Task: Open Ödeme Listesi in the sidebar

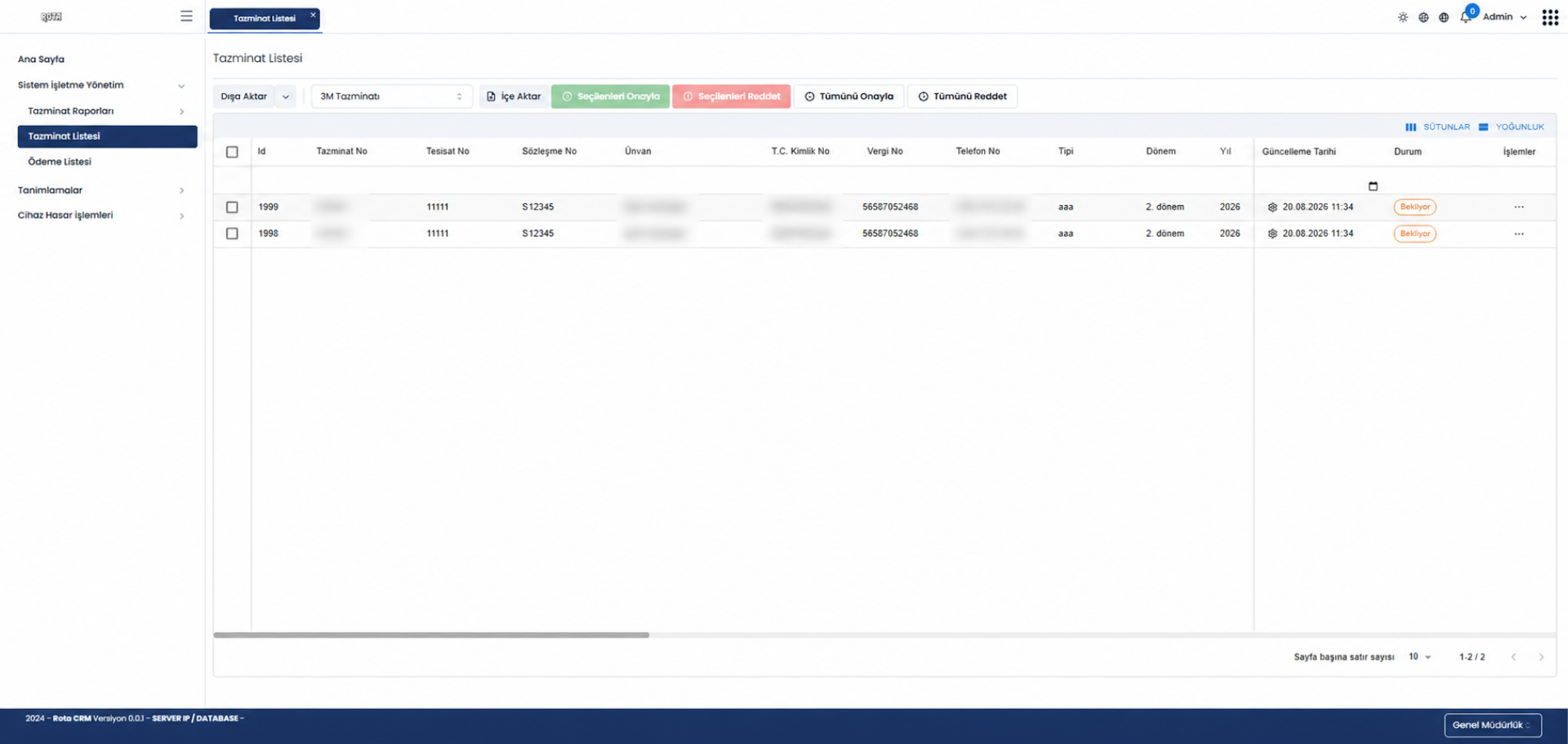Action: pos(60,162)
